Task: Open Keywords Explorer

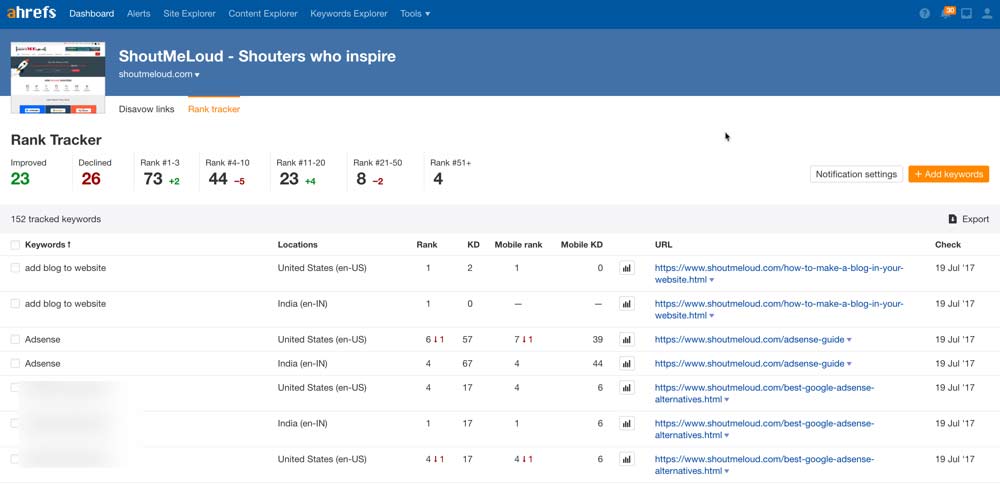Action: pos(349,13)
